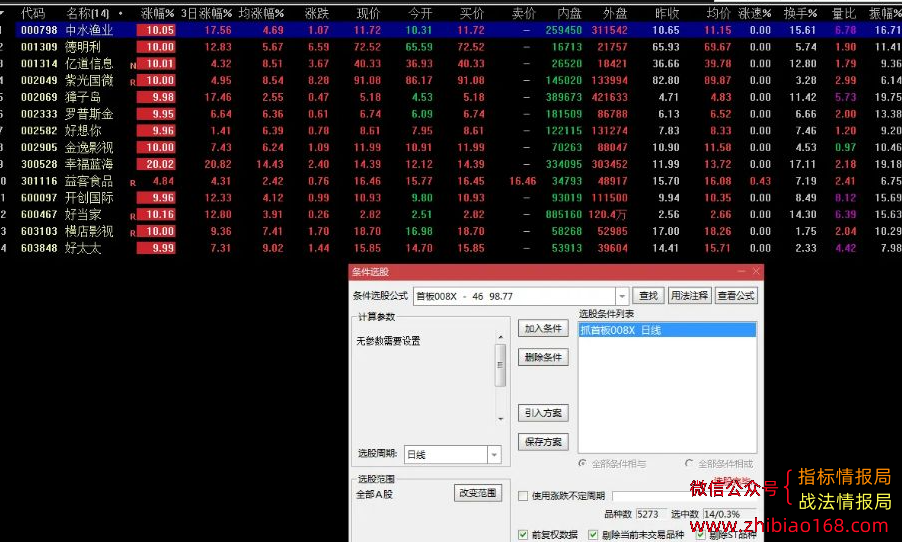Screen dimensions: 902x542
Task: Select the 德明利 stock row
Action: pos(451,47)
